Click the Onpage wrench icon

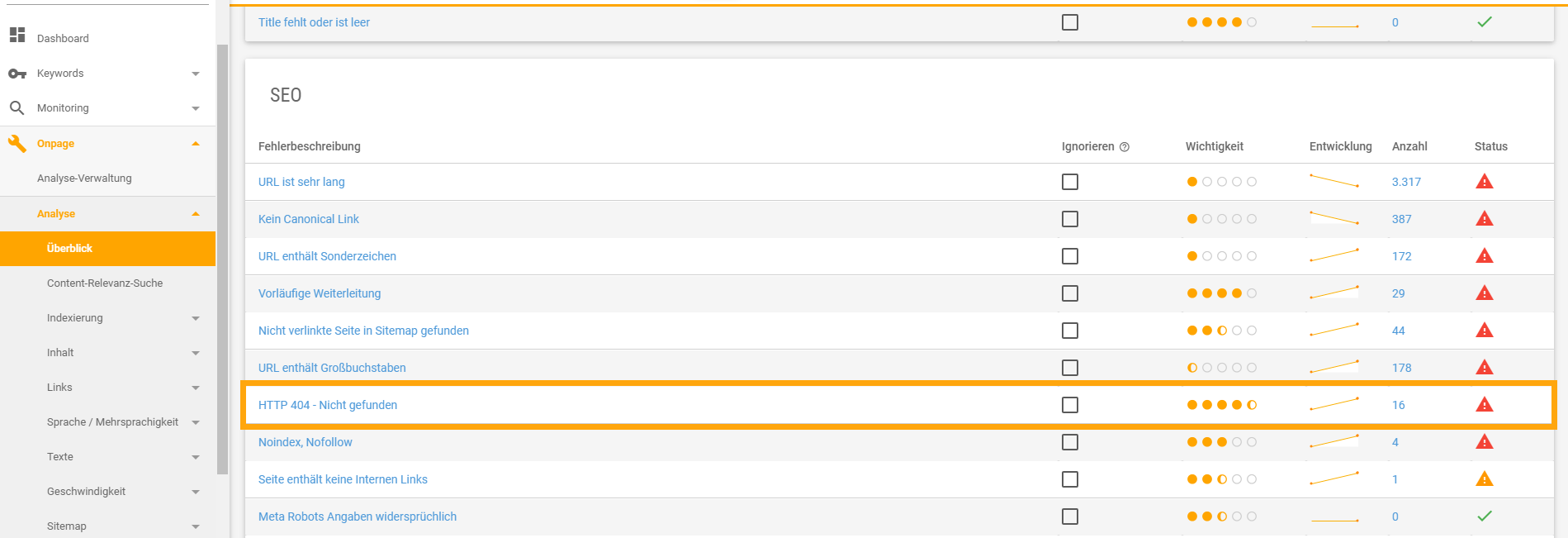pos(17,144)
